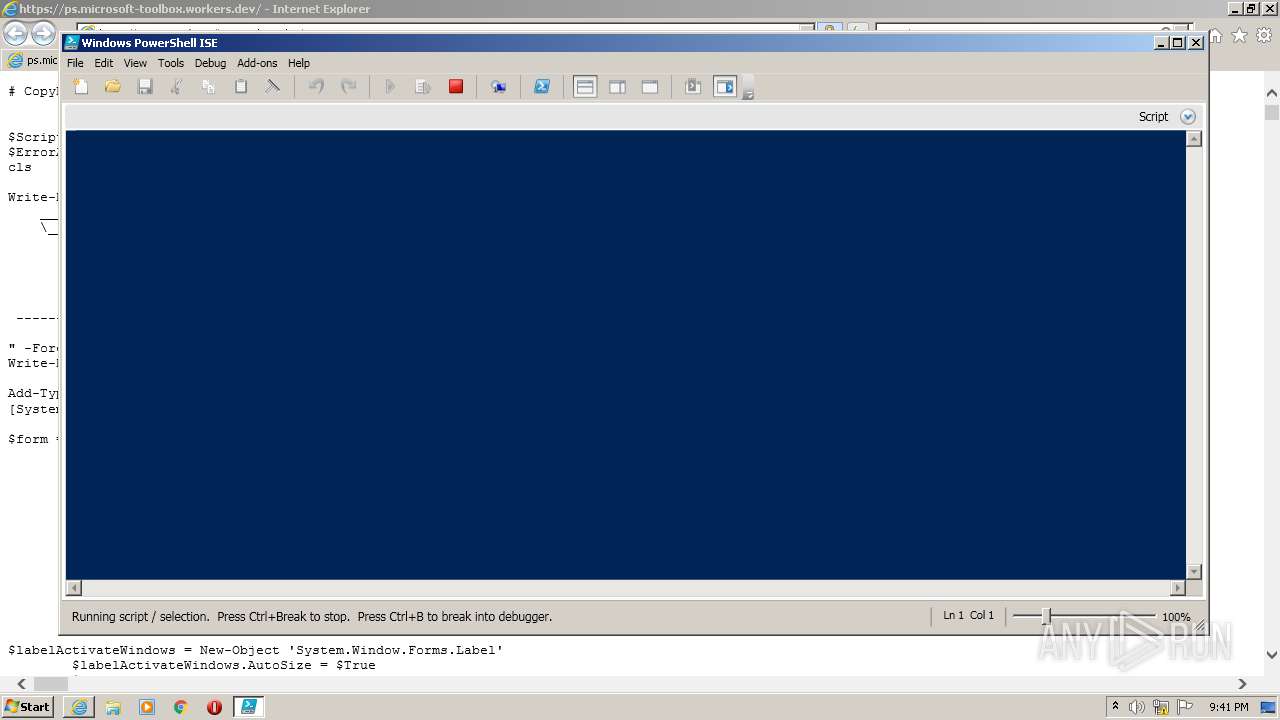This screenshot has height=720, width=1280.
Task: Click the $labelActivateWindows code line in browser
Action: click(x=255, y=650)
